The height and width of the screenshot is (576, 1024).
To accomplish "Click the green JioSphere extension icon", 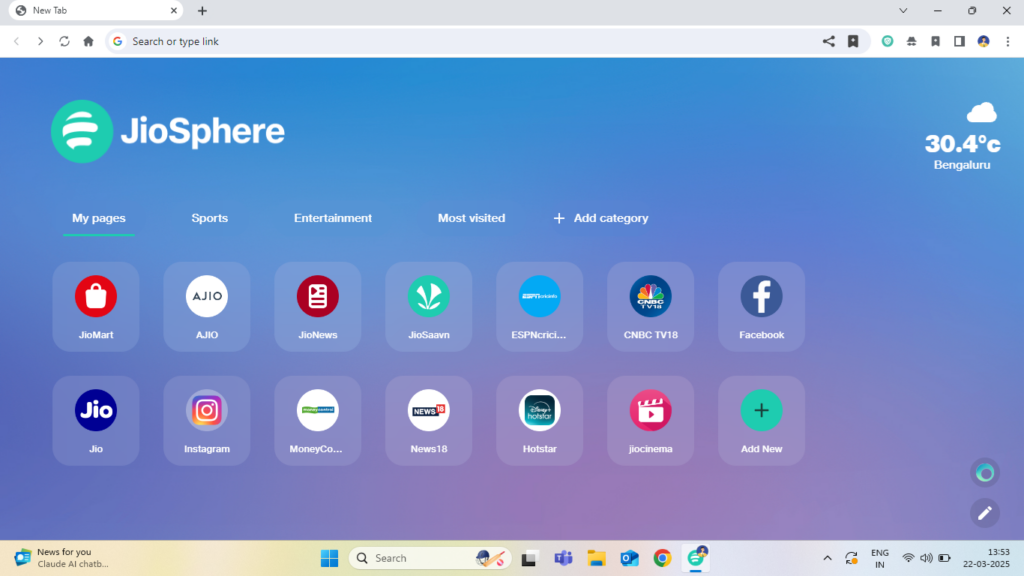I will click(888, 41).
